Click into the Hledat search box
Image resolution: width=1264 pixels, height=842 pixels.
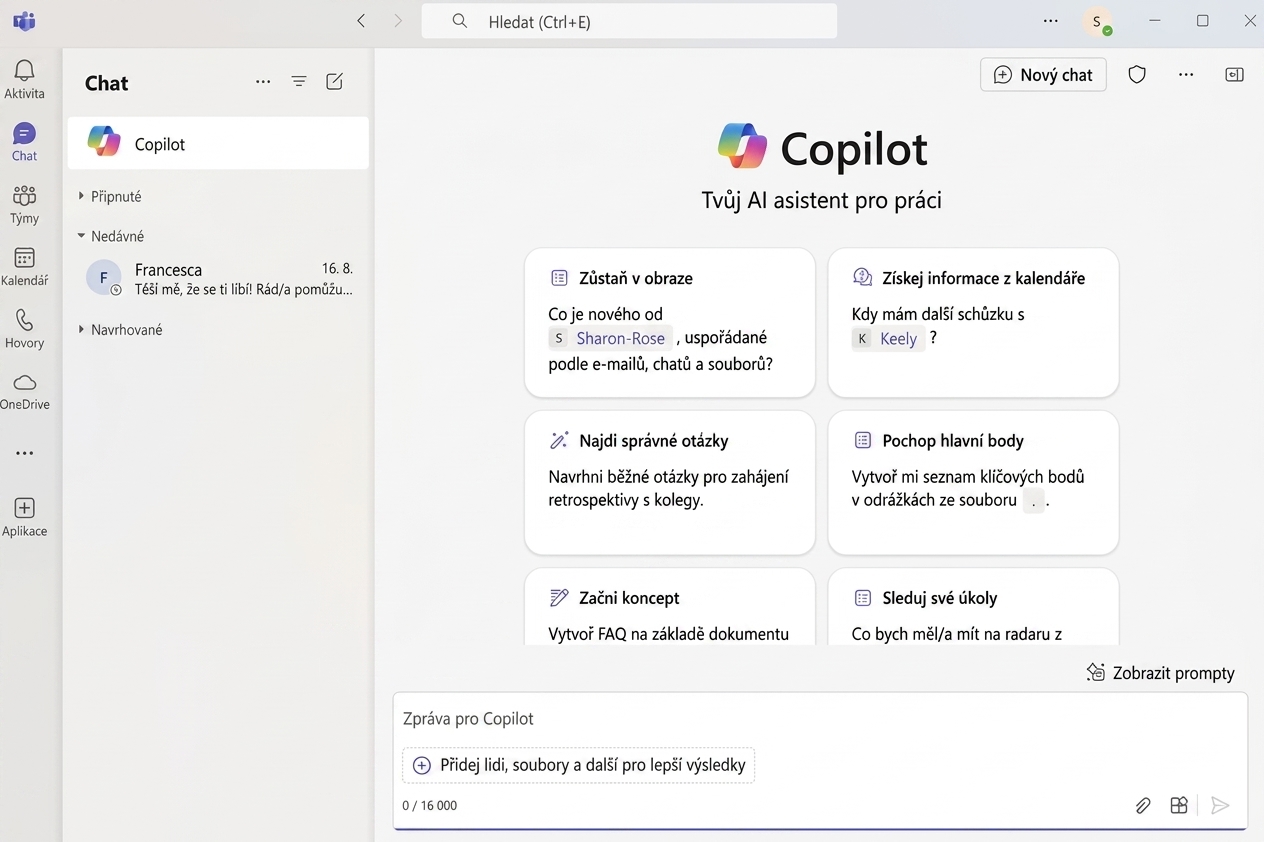629,21
